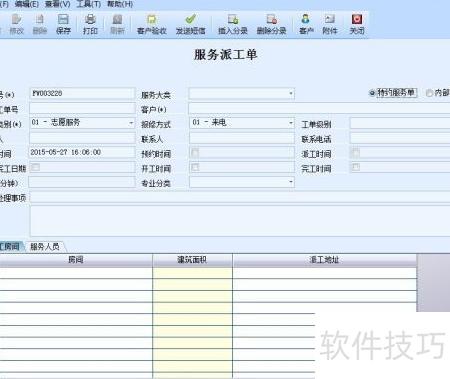450x379 pixels.
Task: Select the 内部 radio button
Action: (x=429, y=93)
